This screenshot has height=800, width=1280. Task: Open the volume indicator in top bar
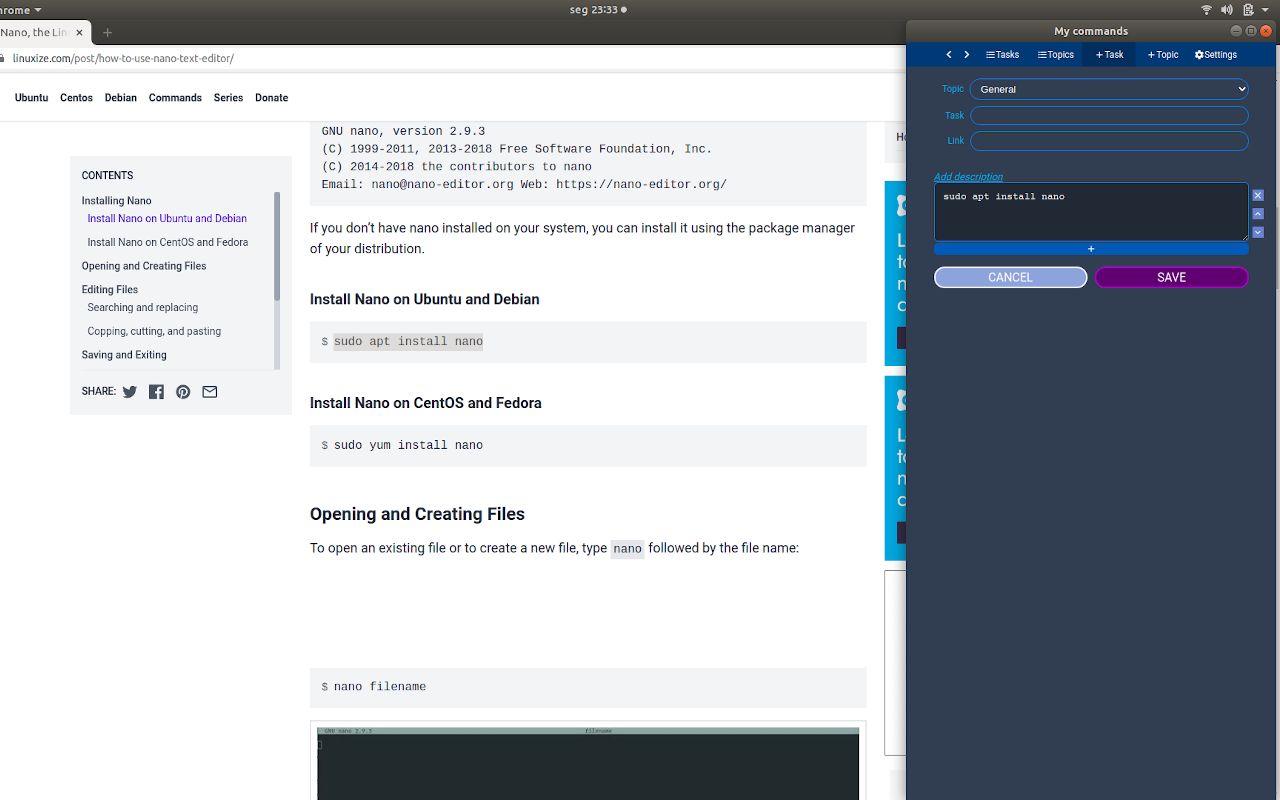[x=1228, y=9]
